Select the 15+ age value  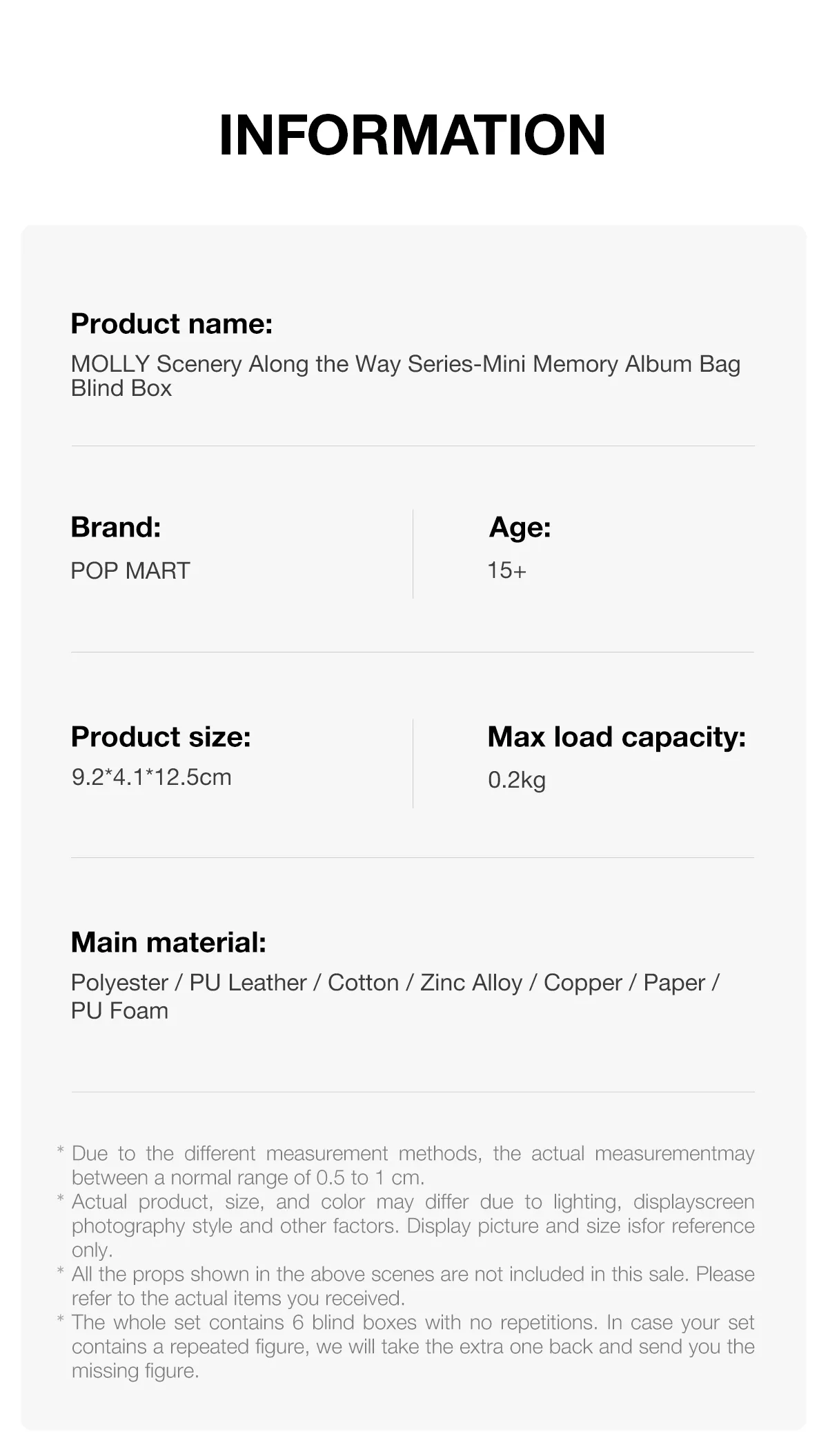coord(506,570)
